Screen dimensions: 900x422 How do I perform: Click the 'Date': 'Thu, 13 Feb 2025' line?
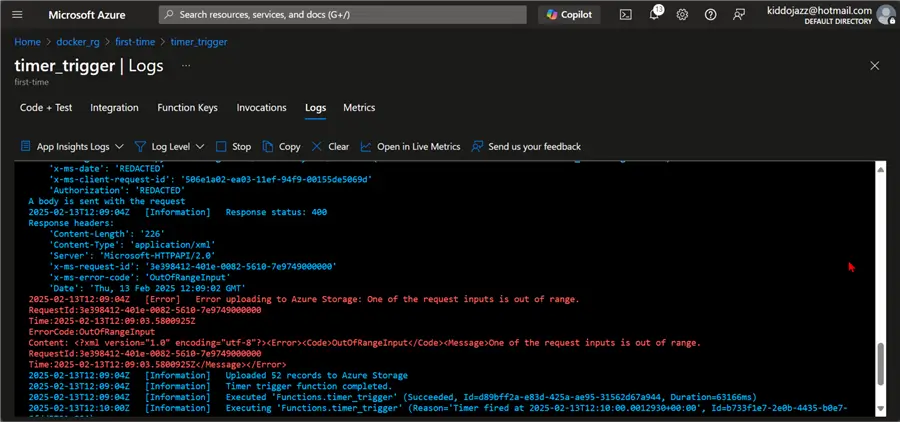click(148, 288)
